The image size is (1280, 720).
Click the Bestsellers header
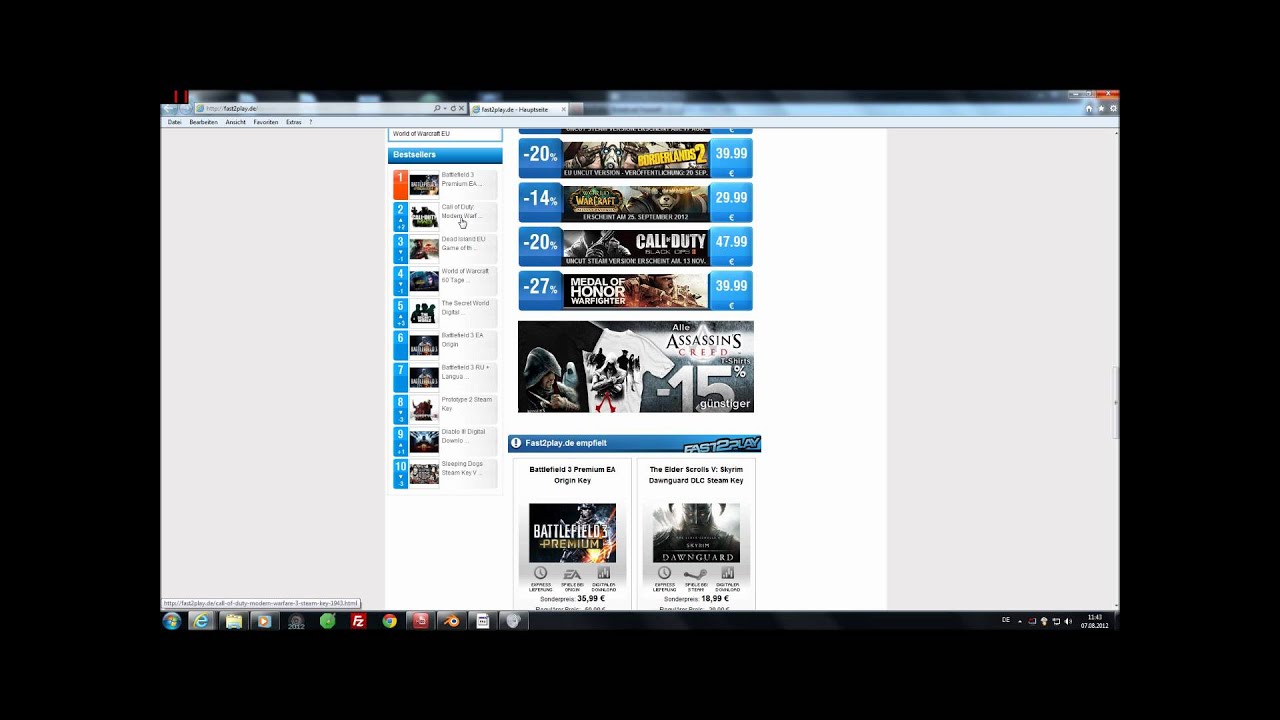click(x=445, y=155)
